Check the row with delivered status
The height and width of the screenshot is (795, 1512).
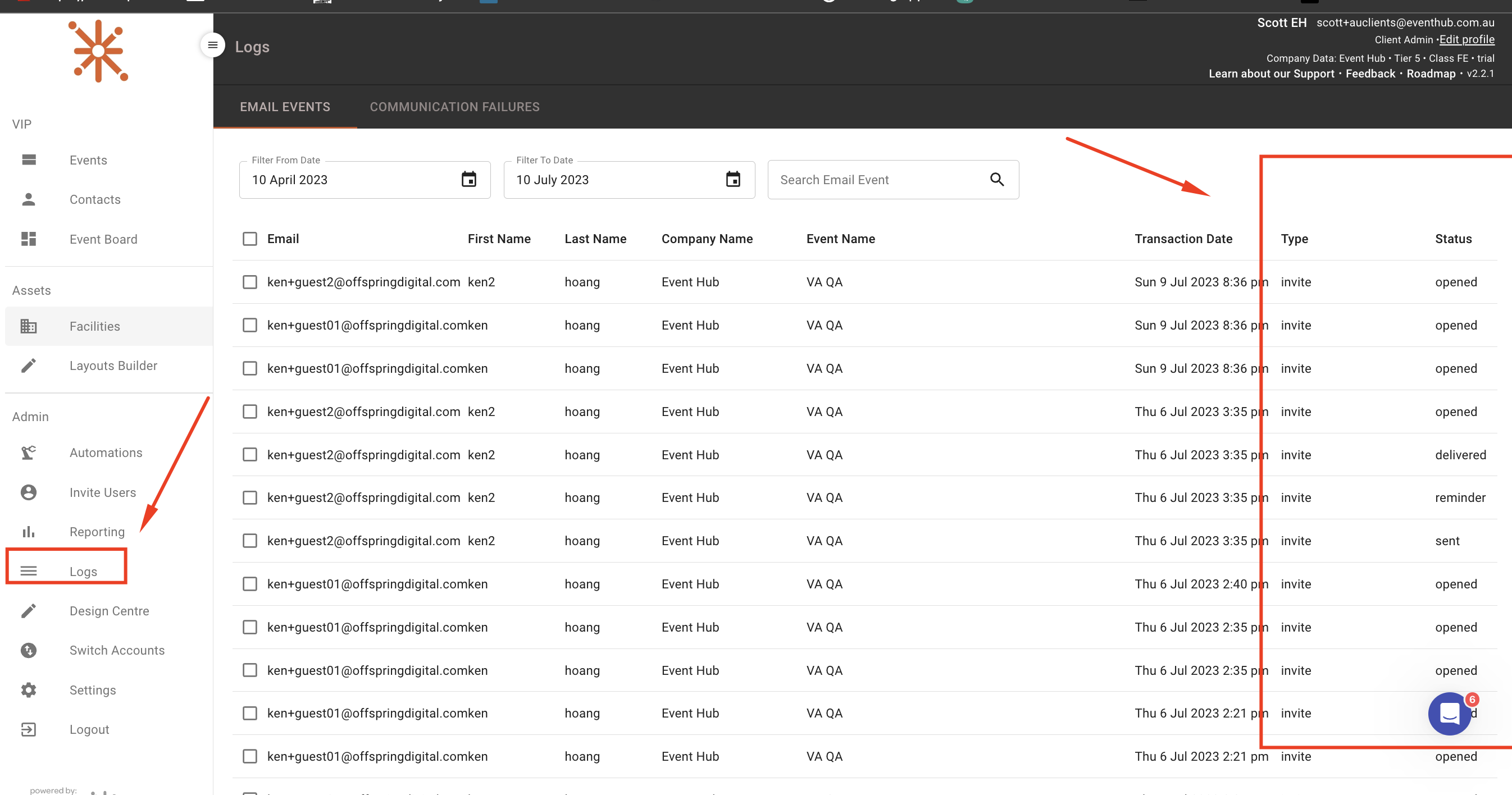(250, 455)
